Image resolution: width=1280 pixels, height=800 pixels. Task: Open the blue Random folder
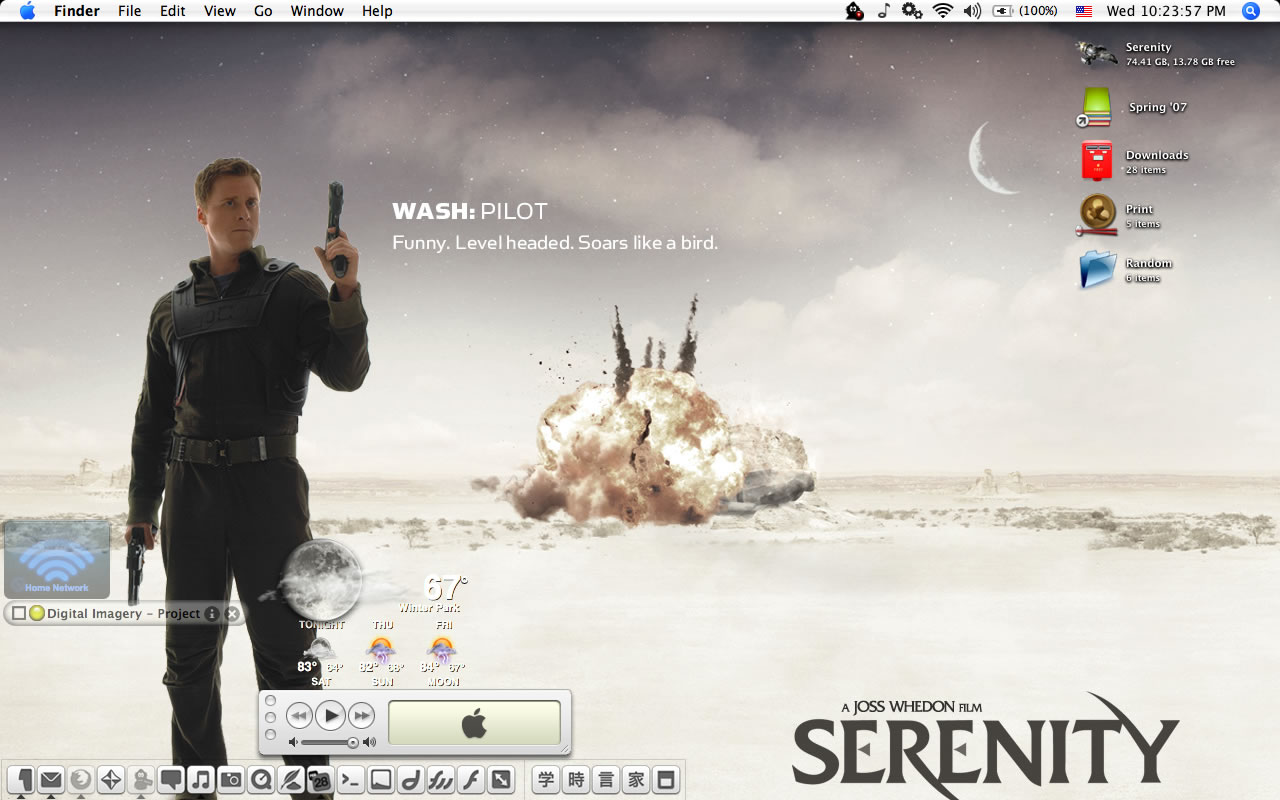[1097, 269]
